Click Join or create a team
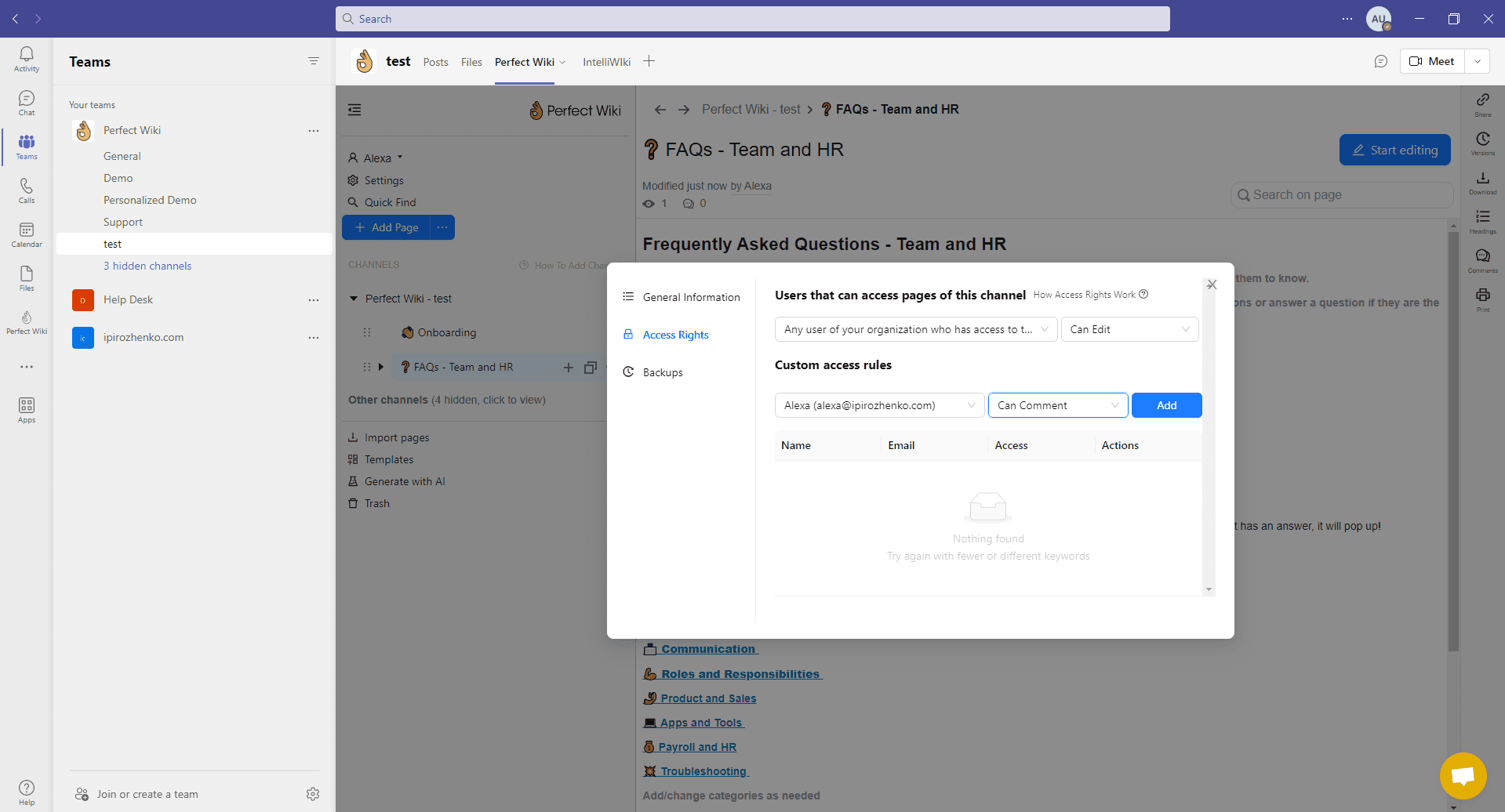Viewport: 1505px width, 812px height. [x=136, y=794]
